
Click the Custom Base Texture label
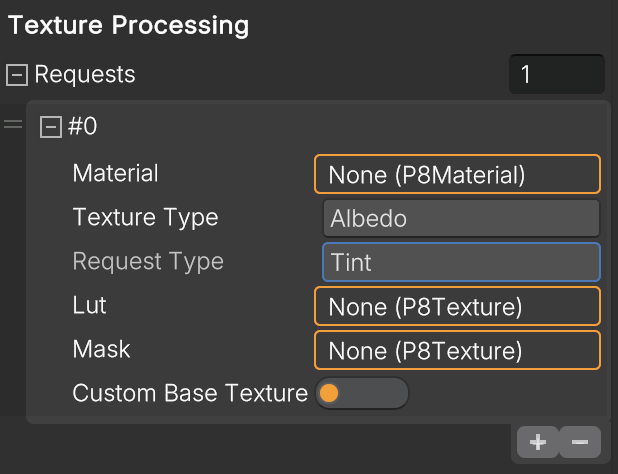coord(190,393)
